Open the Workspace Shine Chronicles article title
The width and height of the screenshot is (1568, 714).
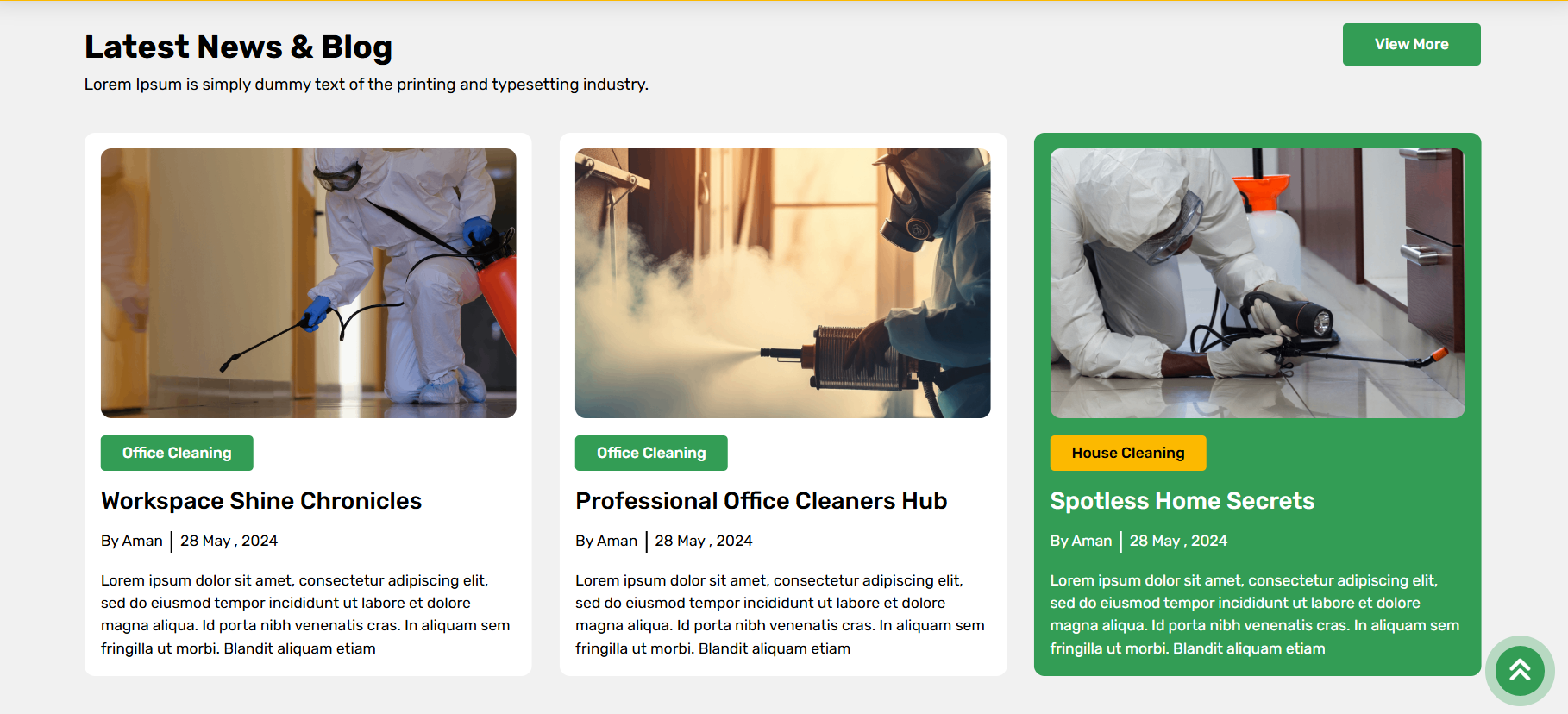tap(260, 501)
